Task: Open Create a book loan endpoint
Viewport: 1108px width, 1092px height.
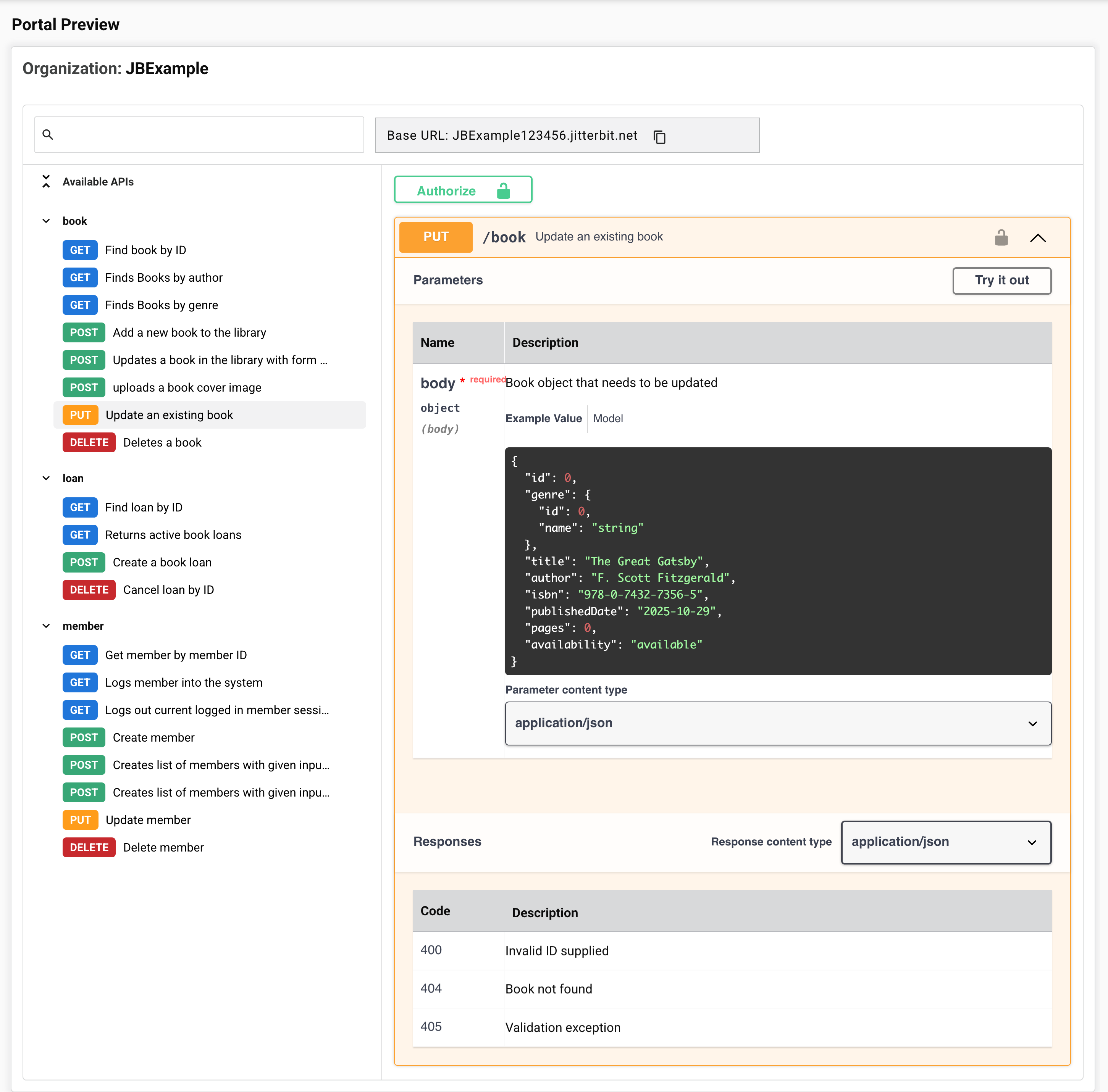Action: point(162,562)
